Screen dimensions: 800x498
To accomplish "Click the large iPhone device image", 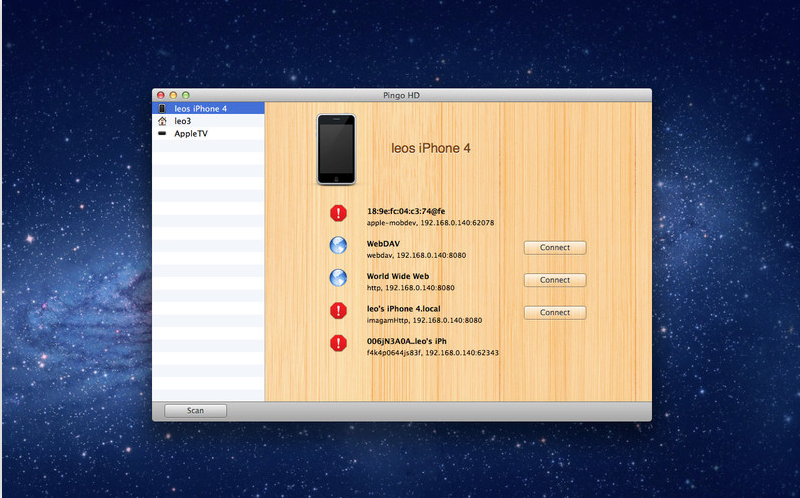I will pos(336,149).
